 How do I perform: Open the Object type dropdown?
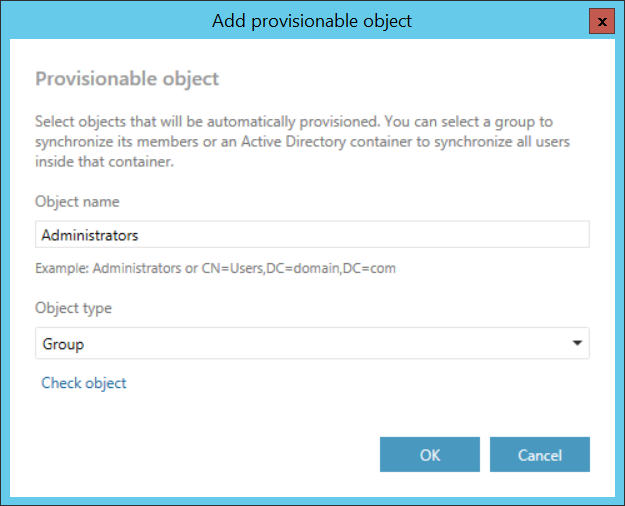coord(312,344)
